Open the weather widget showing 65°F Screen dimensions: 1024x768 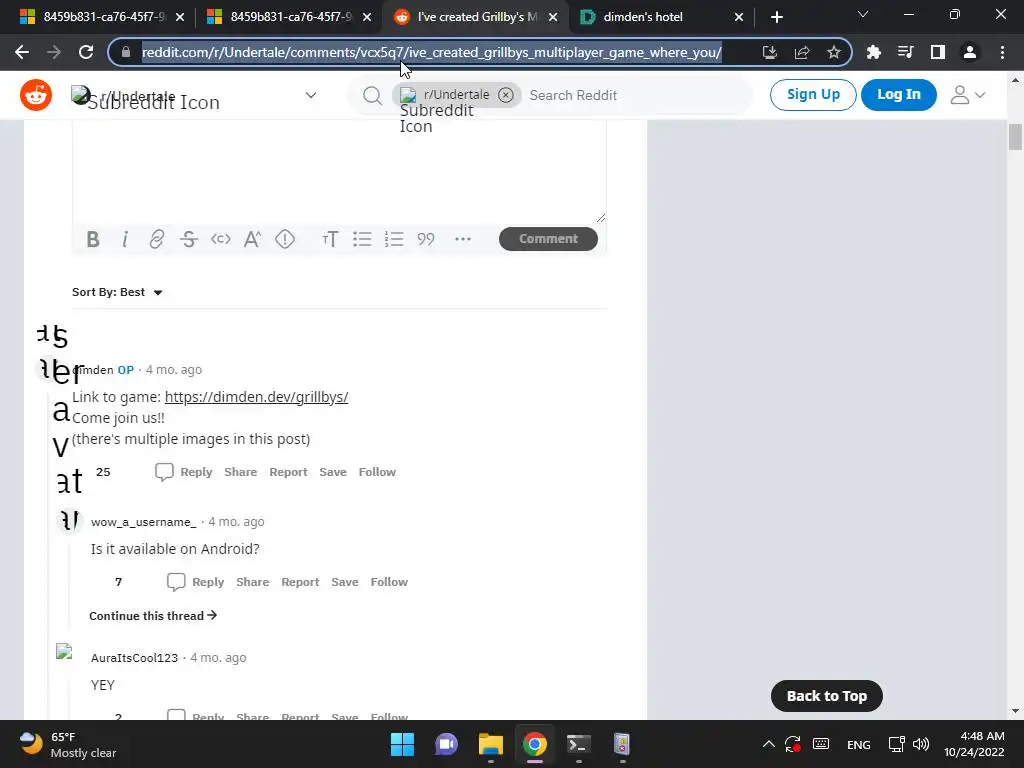click(67, 744)
